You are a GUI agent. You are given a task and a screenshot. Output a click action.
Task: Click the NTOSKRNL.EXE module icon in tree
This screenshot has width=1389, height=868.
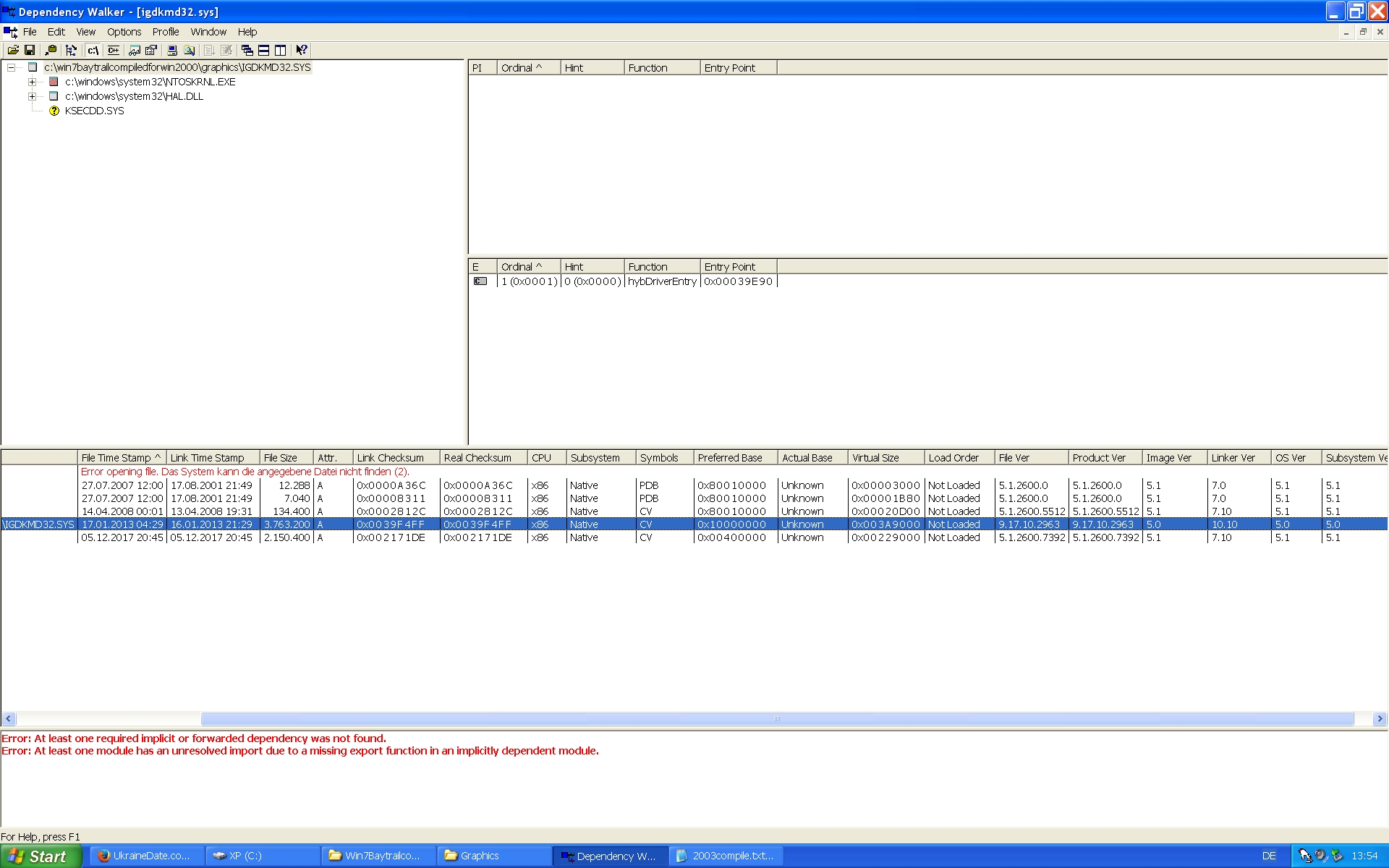[x=54, y=82]
